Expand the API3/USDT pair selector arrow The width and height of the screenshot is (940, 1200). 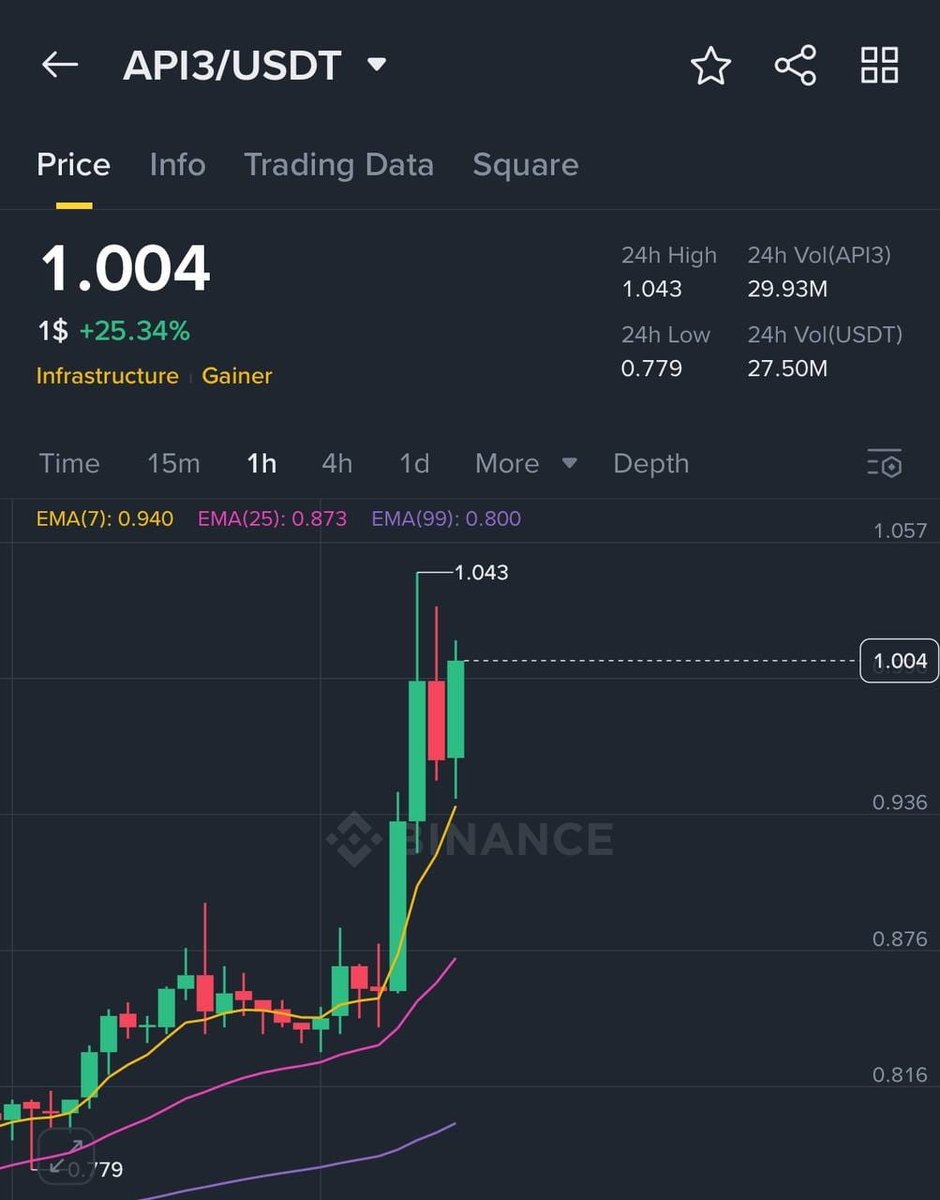[377, 65]
